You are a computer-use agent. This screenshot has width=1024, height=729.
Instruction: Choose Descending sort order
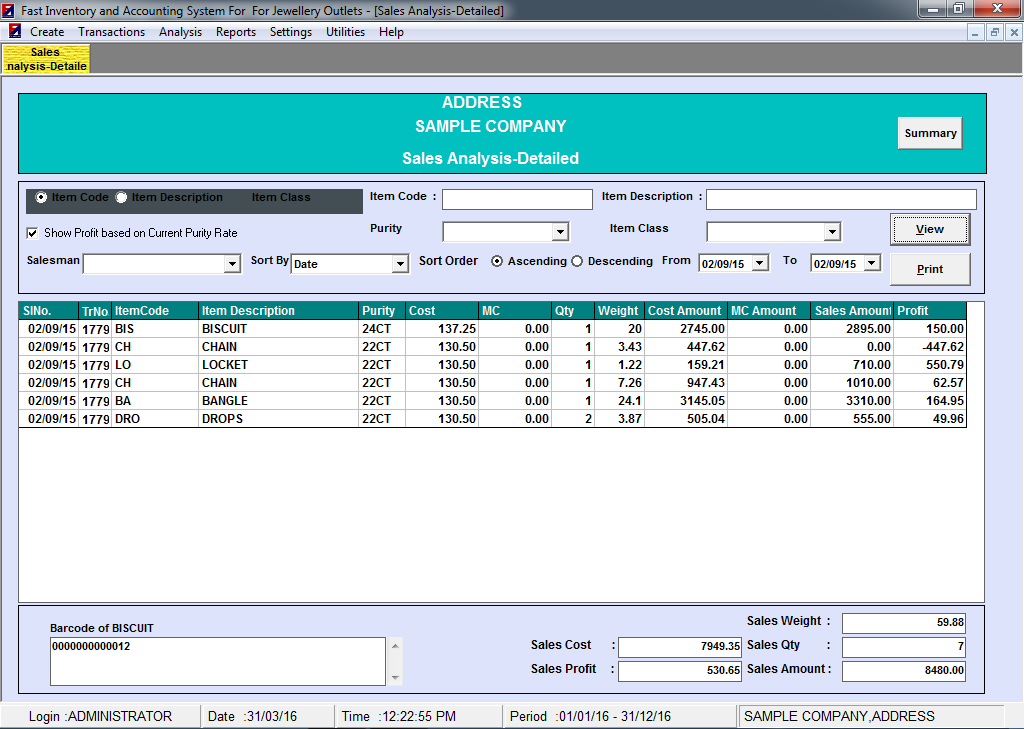coord(577,262)
